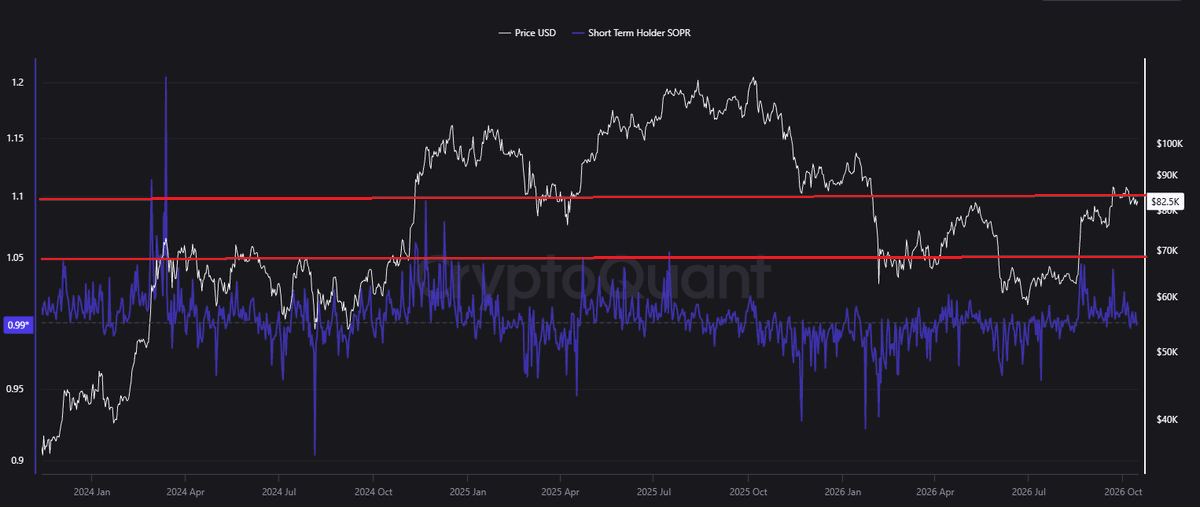The height and width of the screenshot is (507, 1200).
Task: Click the 0.99 SOPR value badge
Action: (x=19, y=325)
